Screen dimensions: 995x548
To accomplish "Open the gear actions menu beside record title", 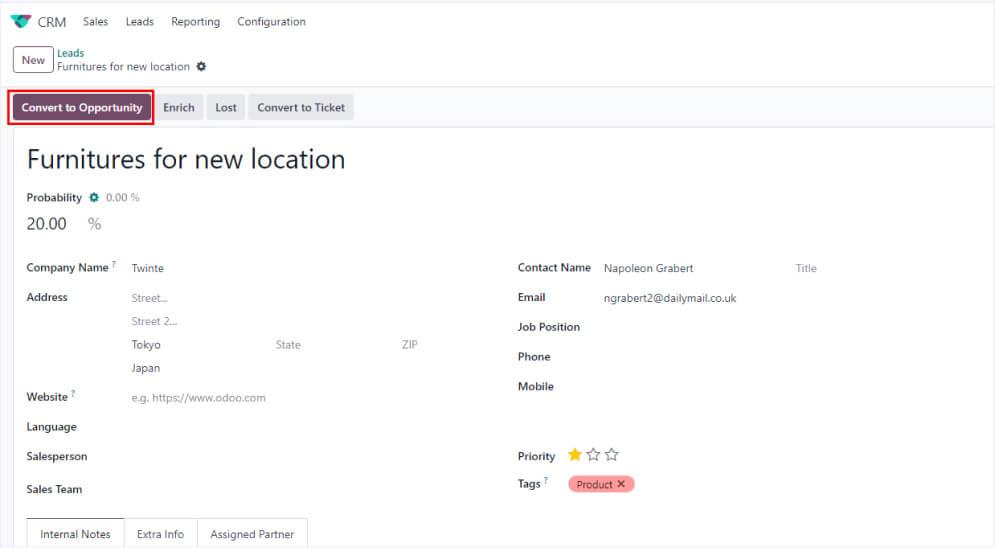I will pos(201,67).
